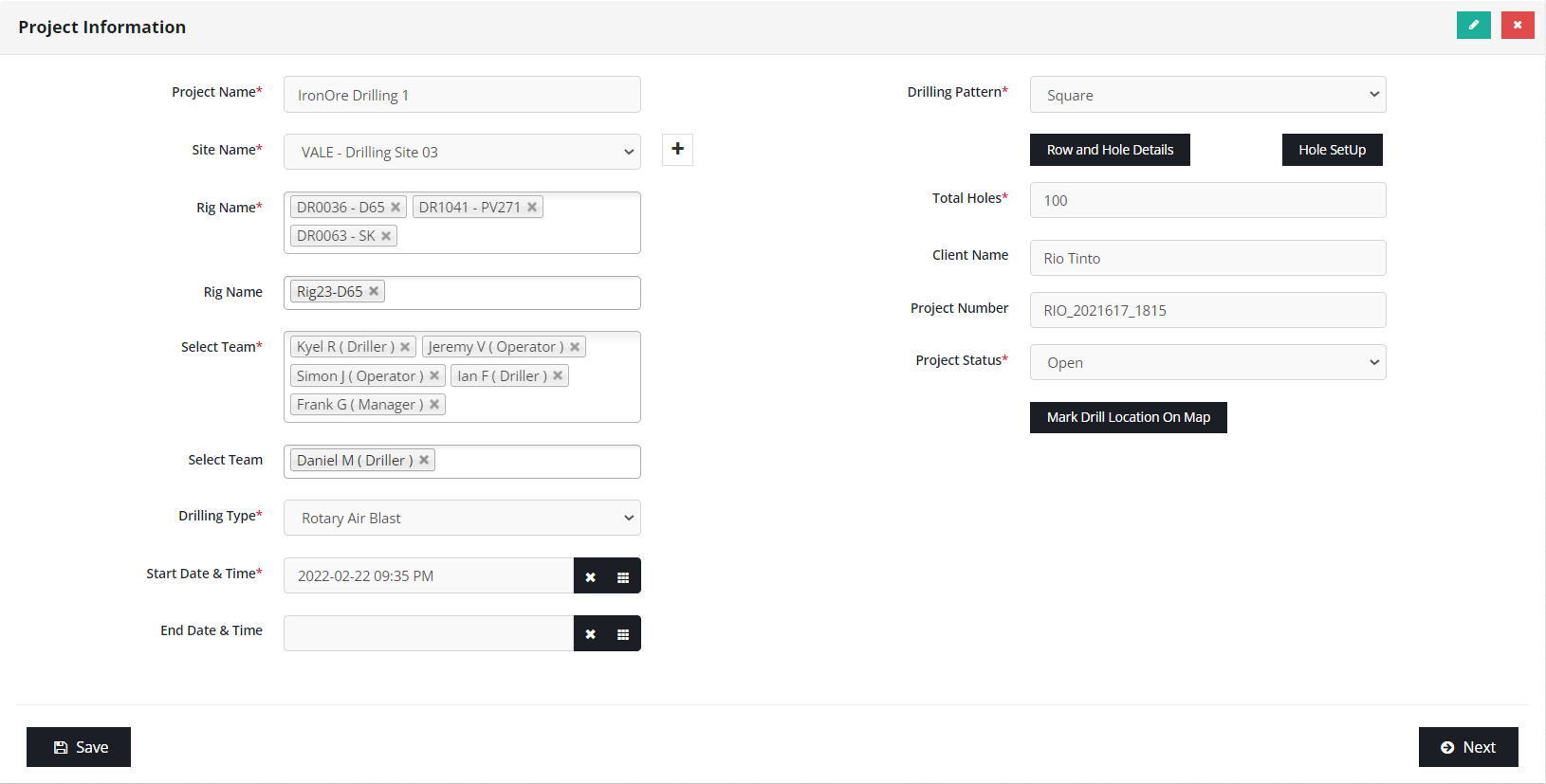Screen dimensions: 1546x784
Task: Focus the Total Holes input field
Action: tap(1207, 200)
